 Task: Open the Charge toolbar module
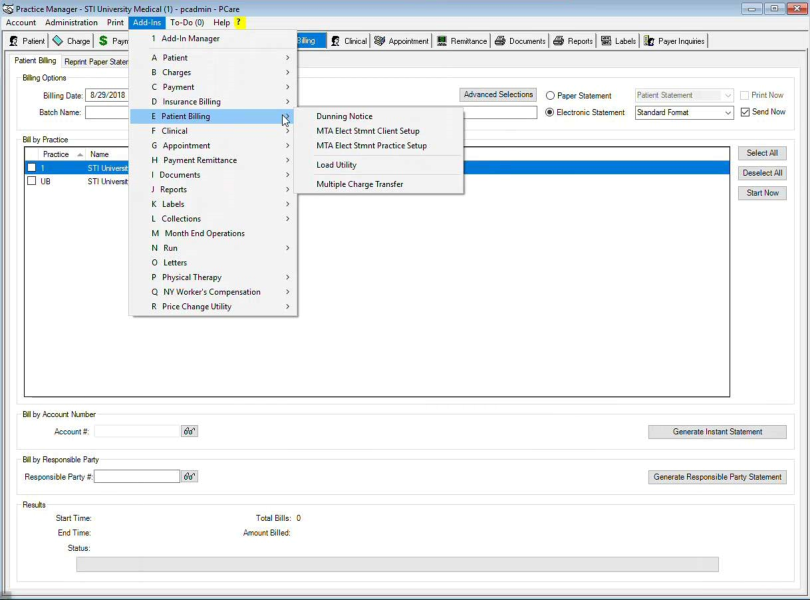71,41
